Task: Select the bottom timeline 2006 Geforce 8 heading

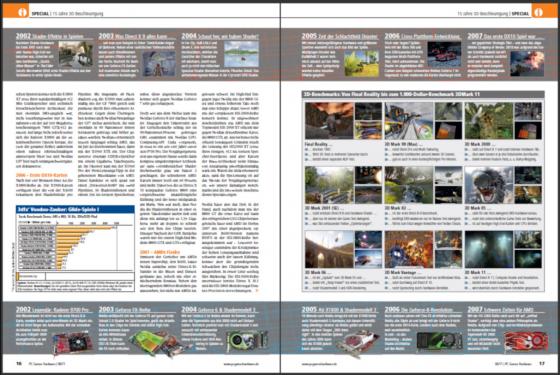Action: (x=419, y=310)
